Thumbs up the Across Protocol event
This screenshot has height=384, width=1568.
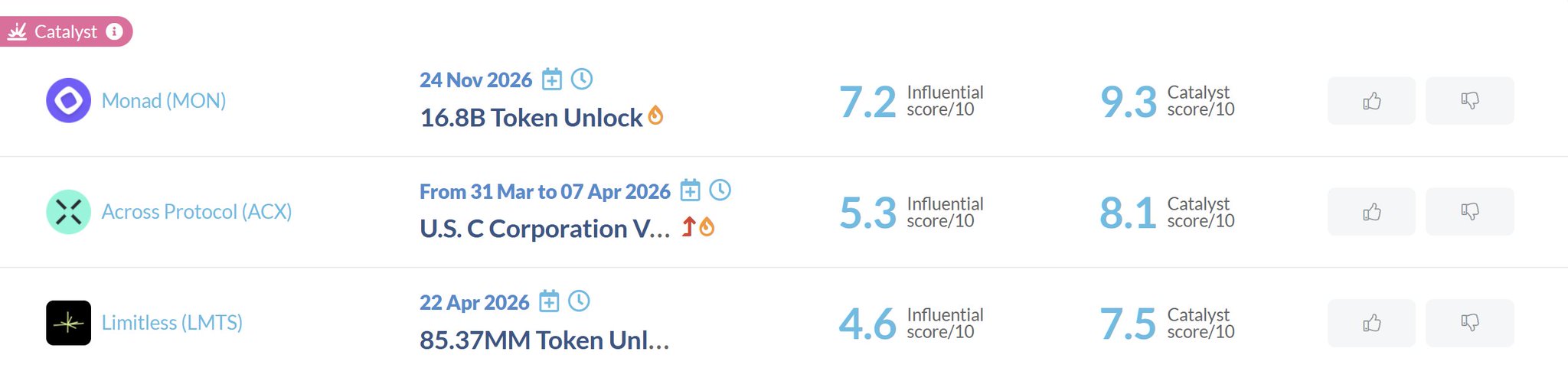click(x=1371, y=212)
